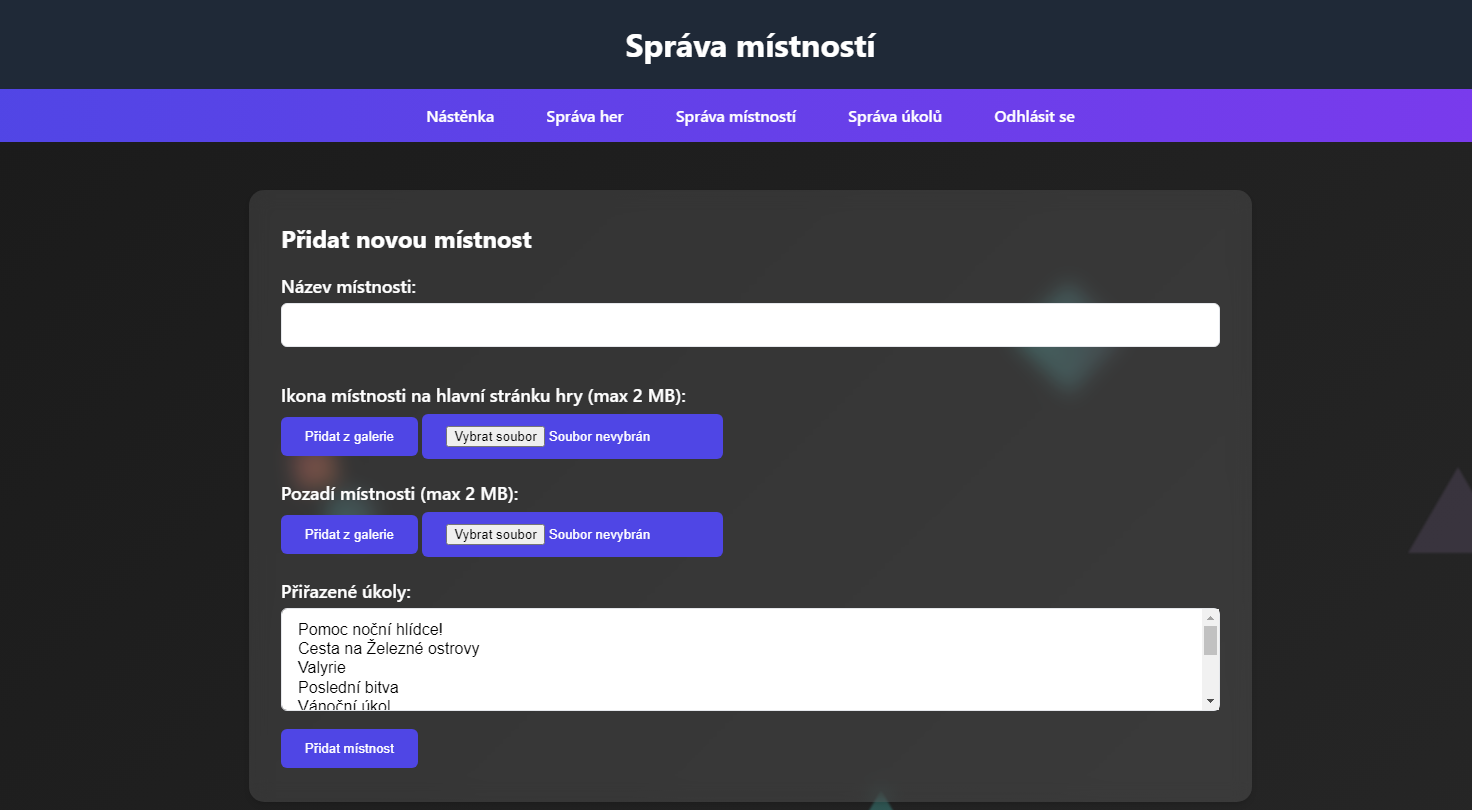The height and width of the screenshot is (810, 1472).
Task: Open the Nástěnka page from the navigation bar
Action: click(458, 116)
